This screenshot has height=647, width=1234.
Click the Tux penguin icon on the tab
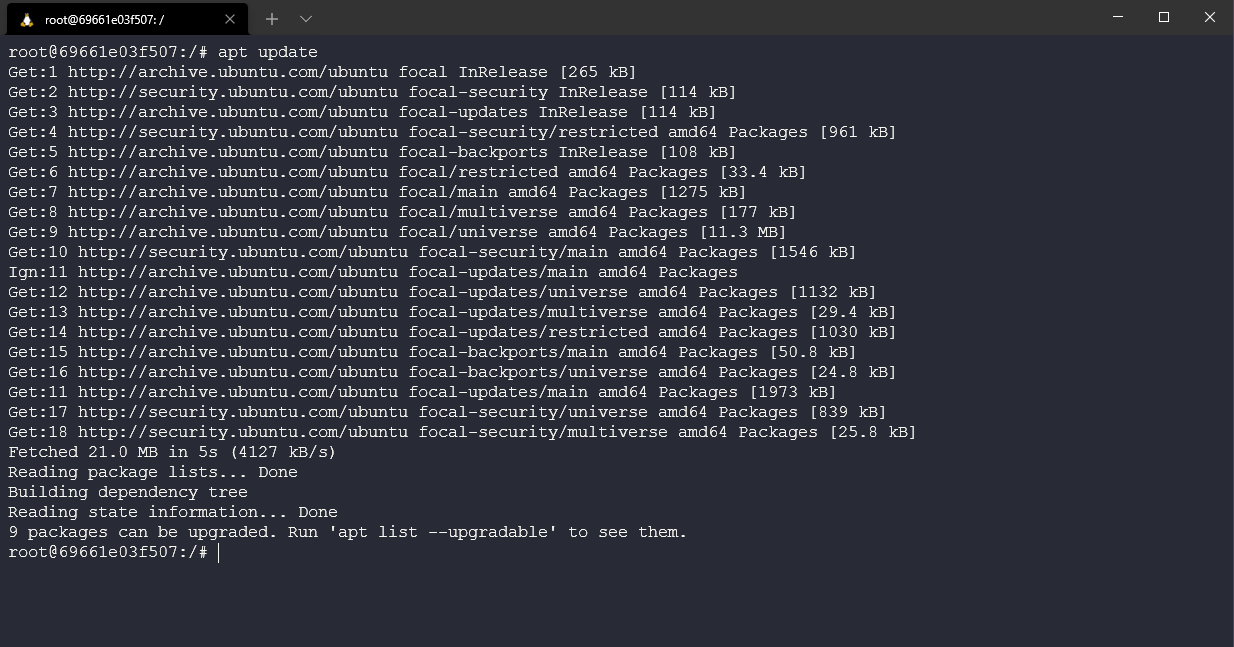point(26,18)
